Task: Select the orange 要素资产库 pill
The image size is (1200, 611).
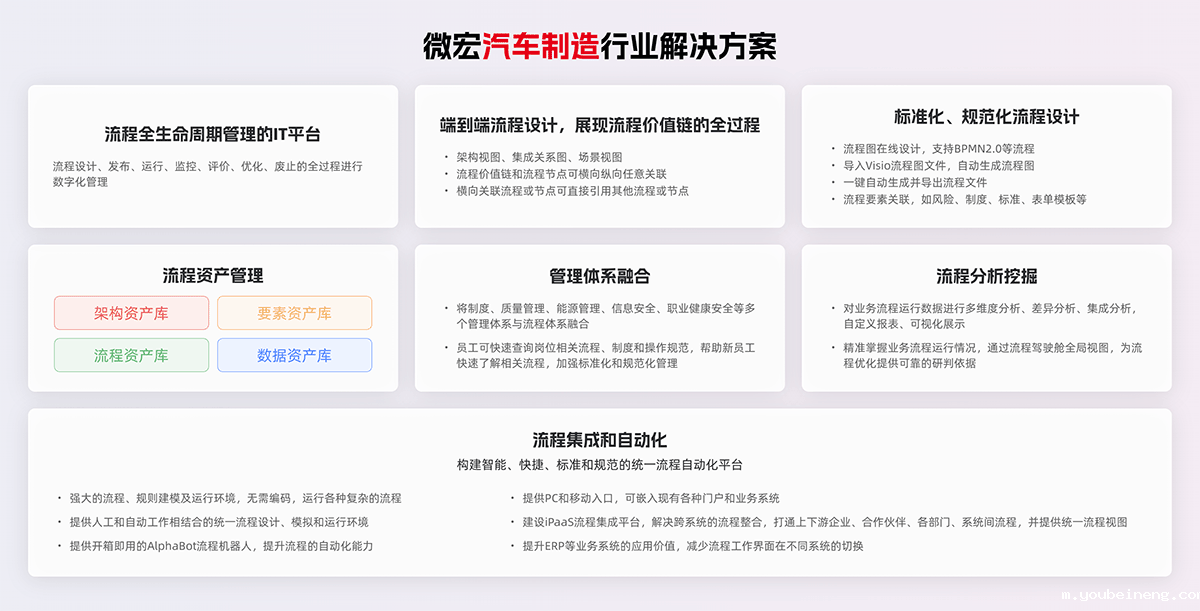Action: point(295,313)
